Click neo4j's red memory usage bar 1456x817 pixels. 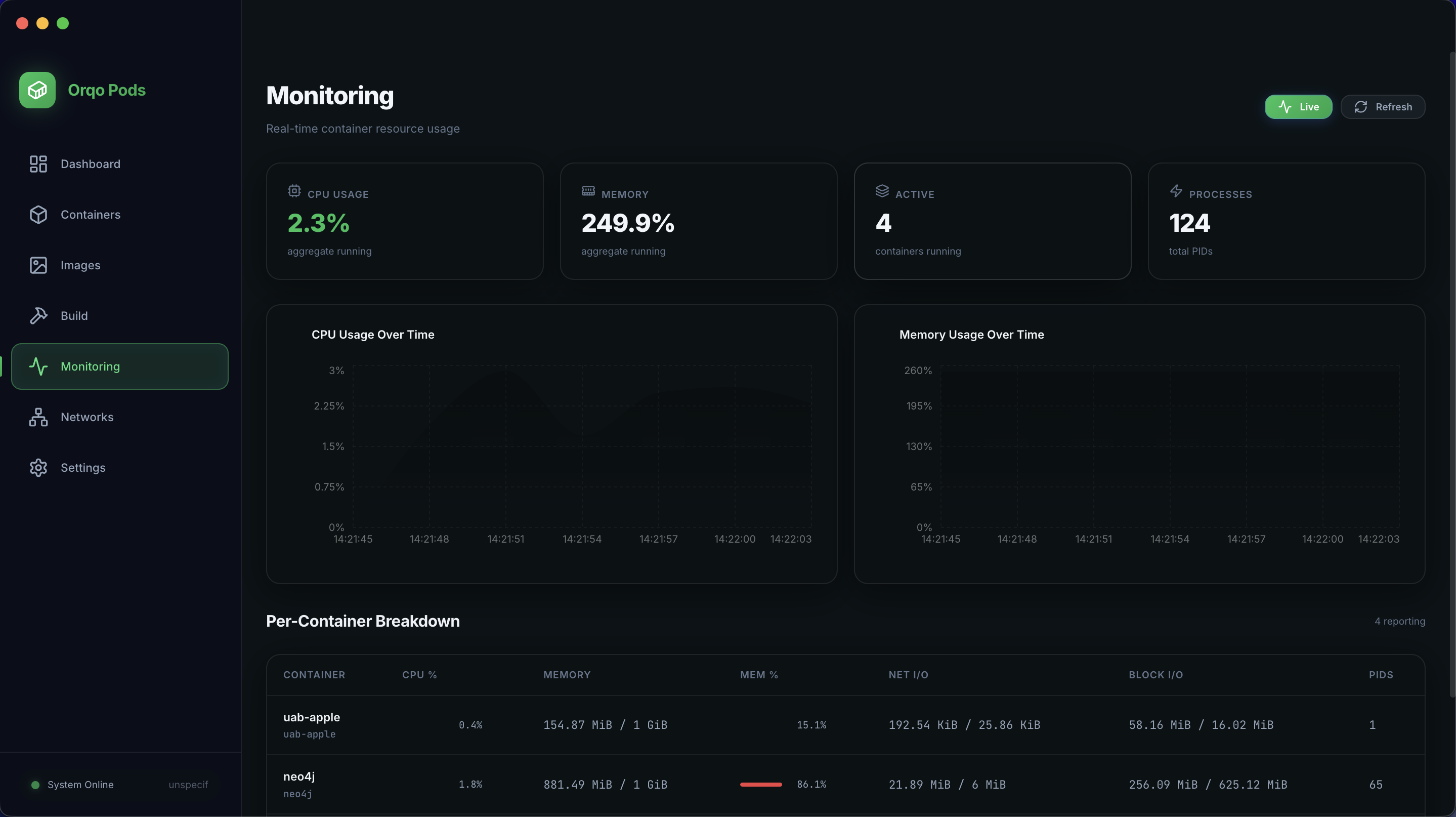click(760, 785)
